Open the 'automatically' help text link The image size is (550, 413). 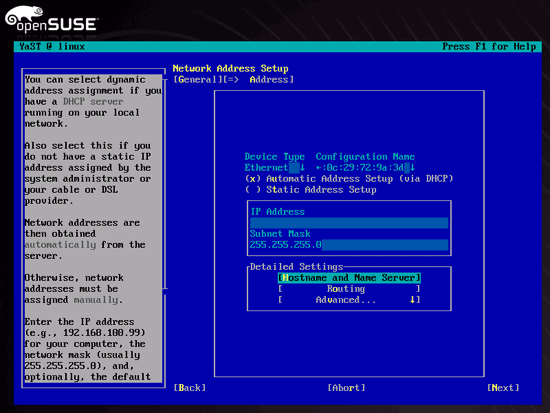[x=60, y=245]
